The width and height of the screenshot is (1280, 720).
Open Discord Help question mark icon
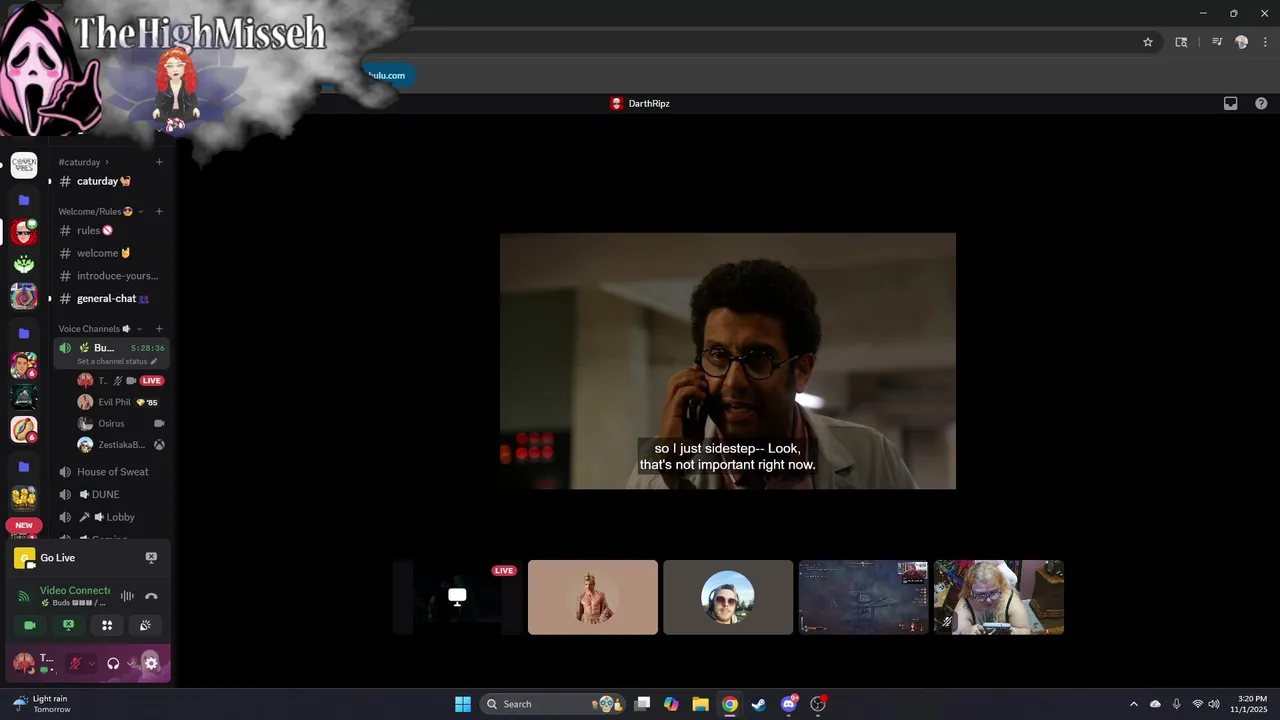click(1261, 103)
